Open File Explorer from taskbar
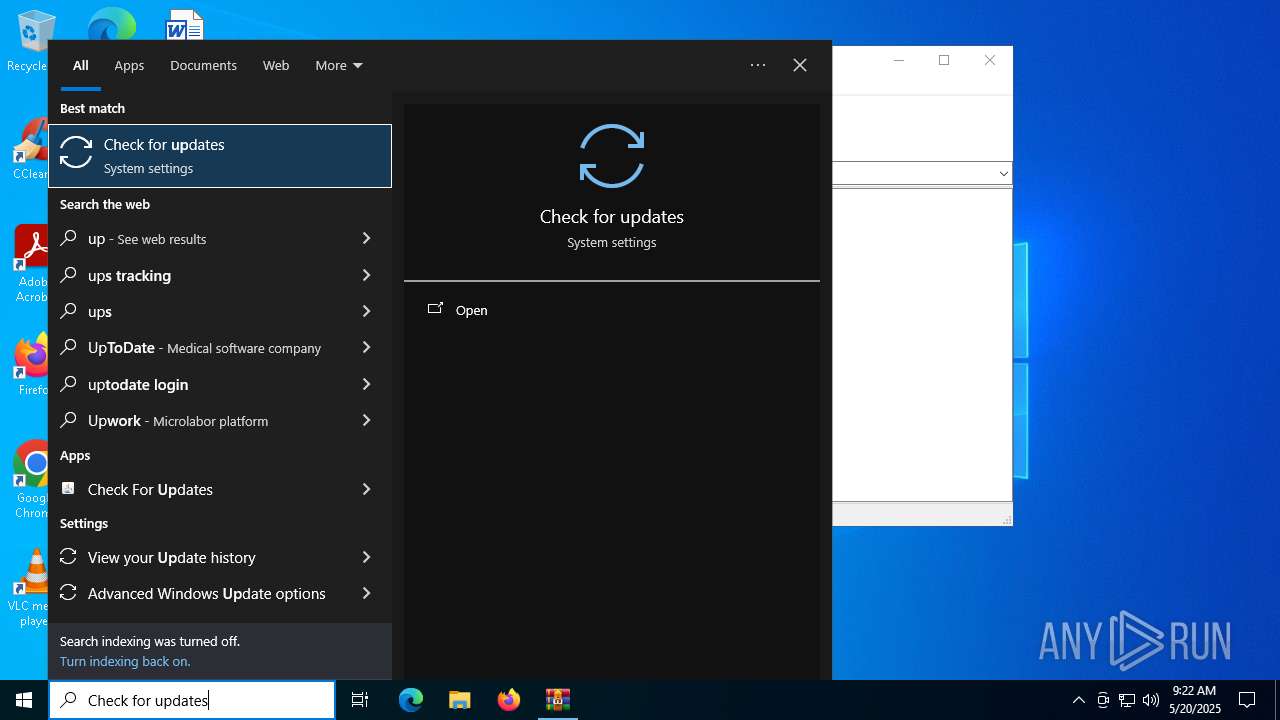 (460, 700)
